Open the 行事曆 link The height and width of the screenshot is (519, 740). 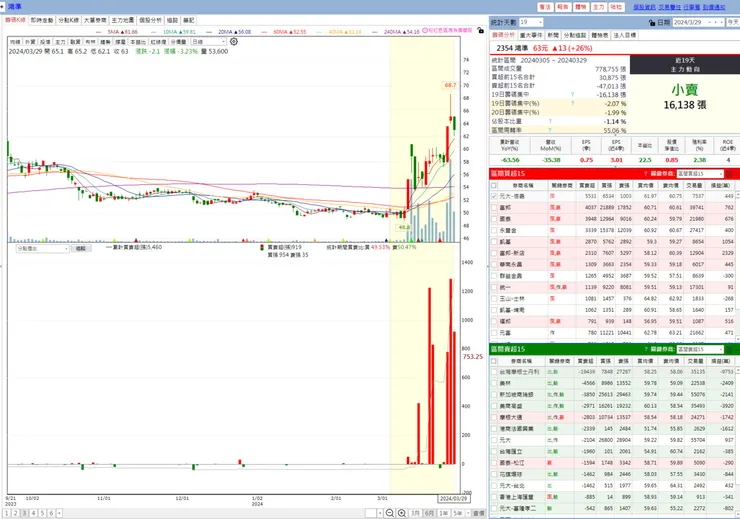point(691,7)
